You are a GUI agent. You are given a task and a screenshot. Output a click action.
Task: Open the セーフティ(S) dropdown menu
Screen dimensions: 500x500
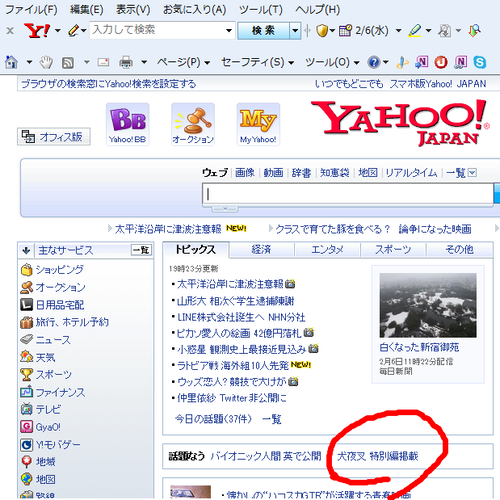(x=257, y=62)
